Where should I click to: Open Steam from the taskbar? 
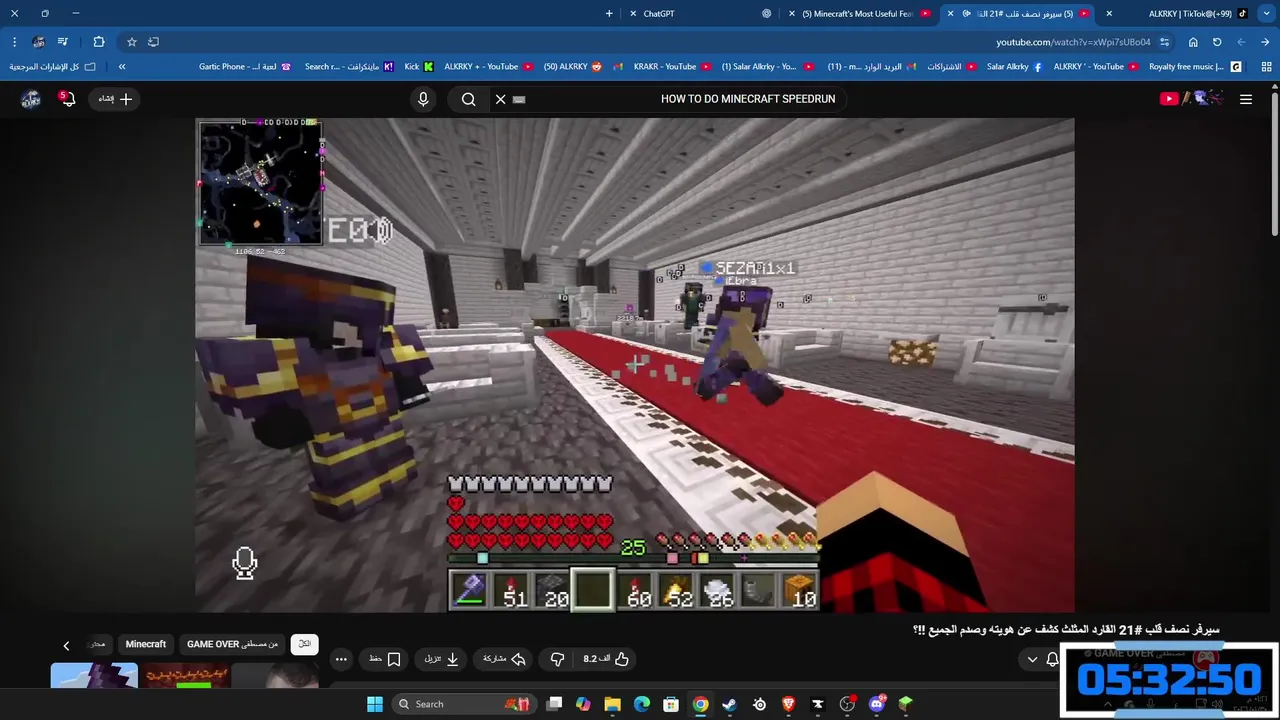(730, 704)
